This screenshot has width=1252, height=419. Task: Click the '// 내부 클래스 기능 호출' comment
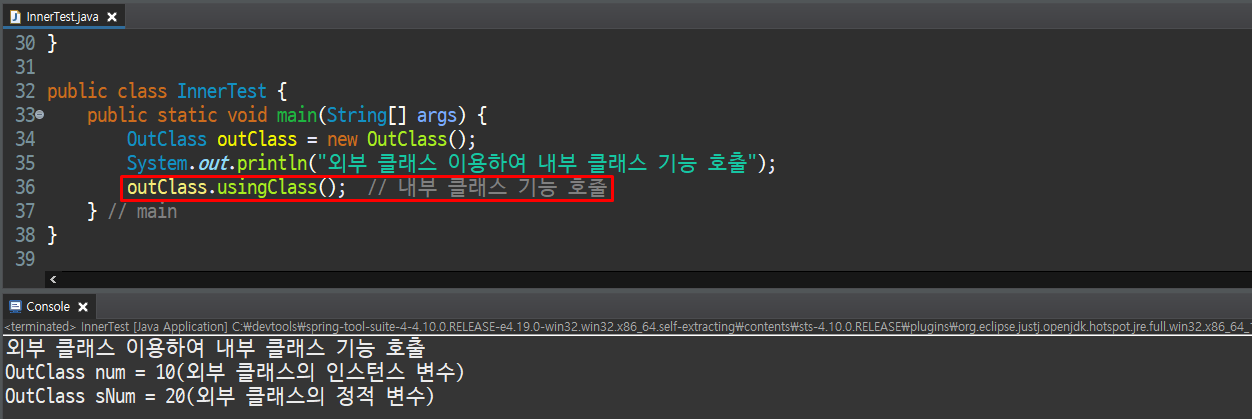tap(487, 187)
